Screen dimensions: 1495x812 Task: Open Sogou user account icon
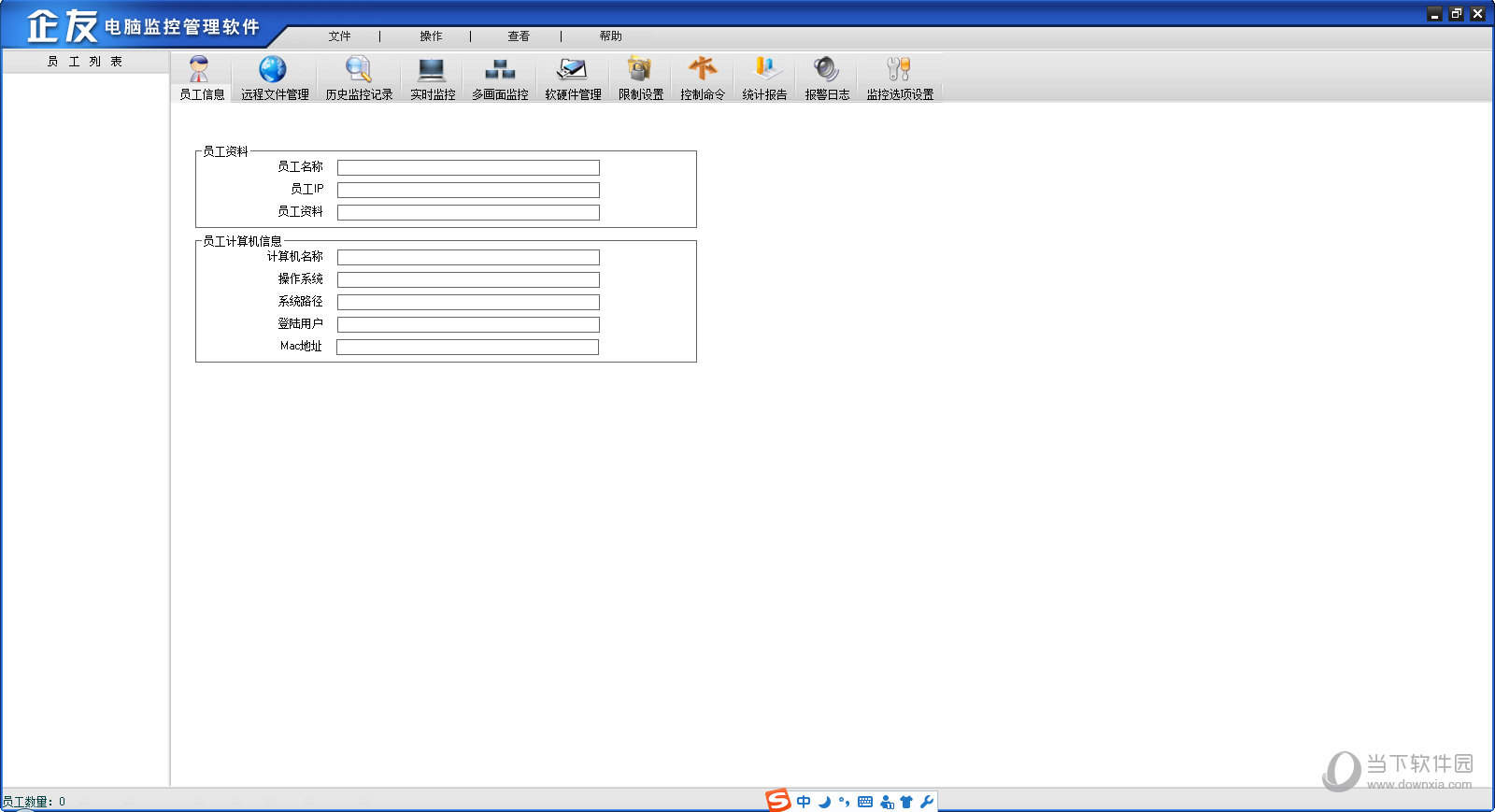tap(887, 802)
